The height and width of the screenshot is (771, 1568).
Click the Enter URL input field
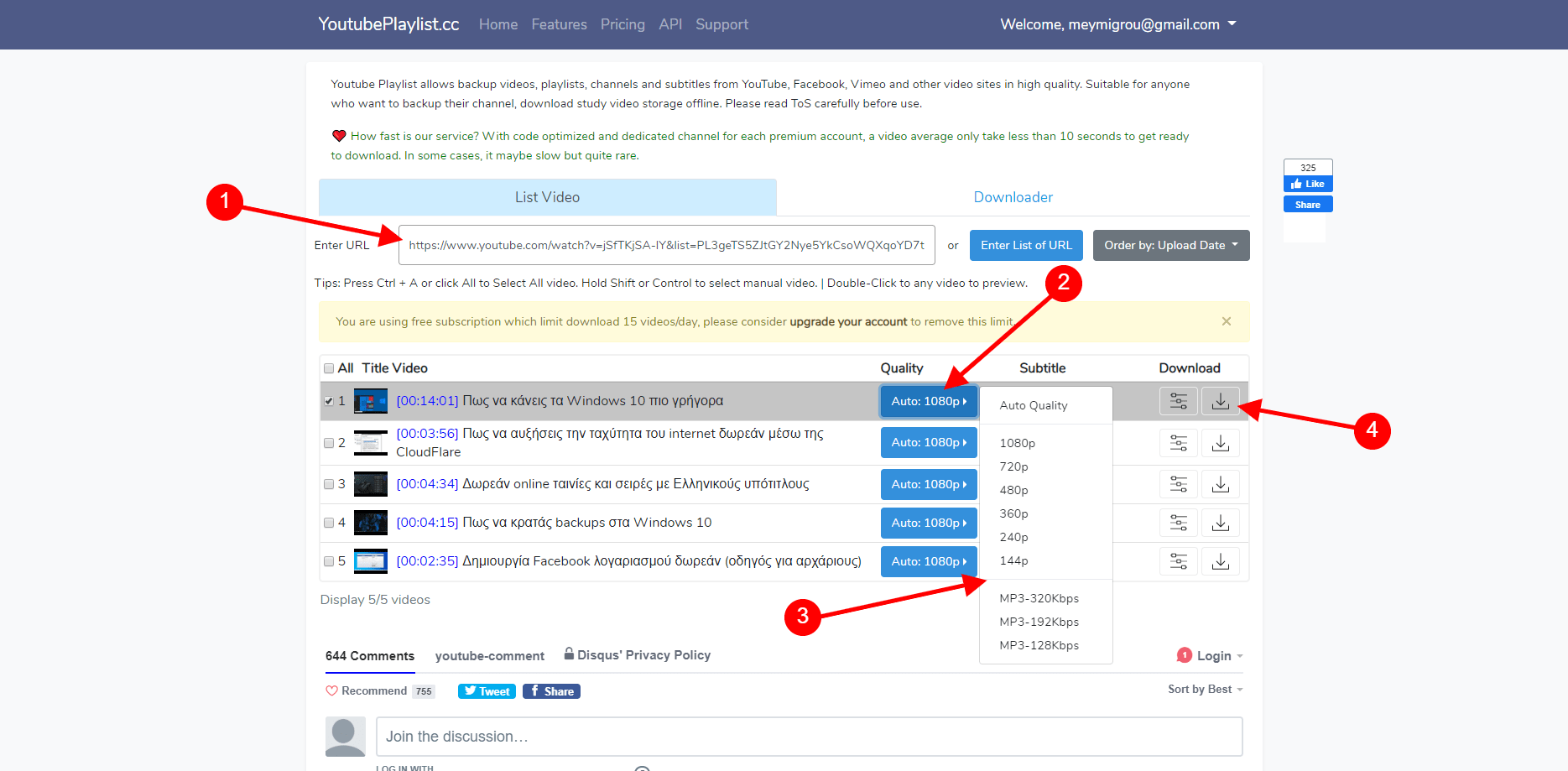(x=666, y=245)
